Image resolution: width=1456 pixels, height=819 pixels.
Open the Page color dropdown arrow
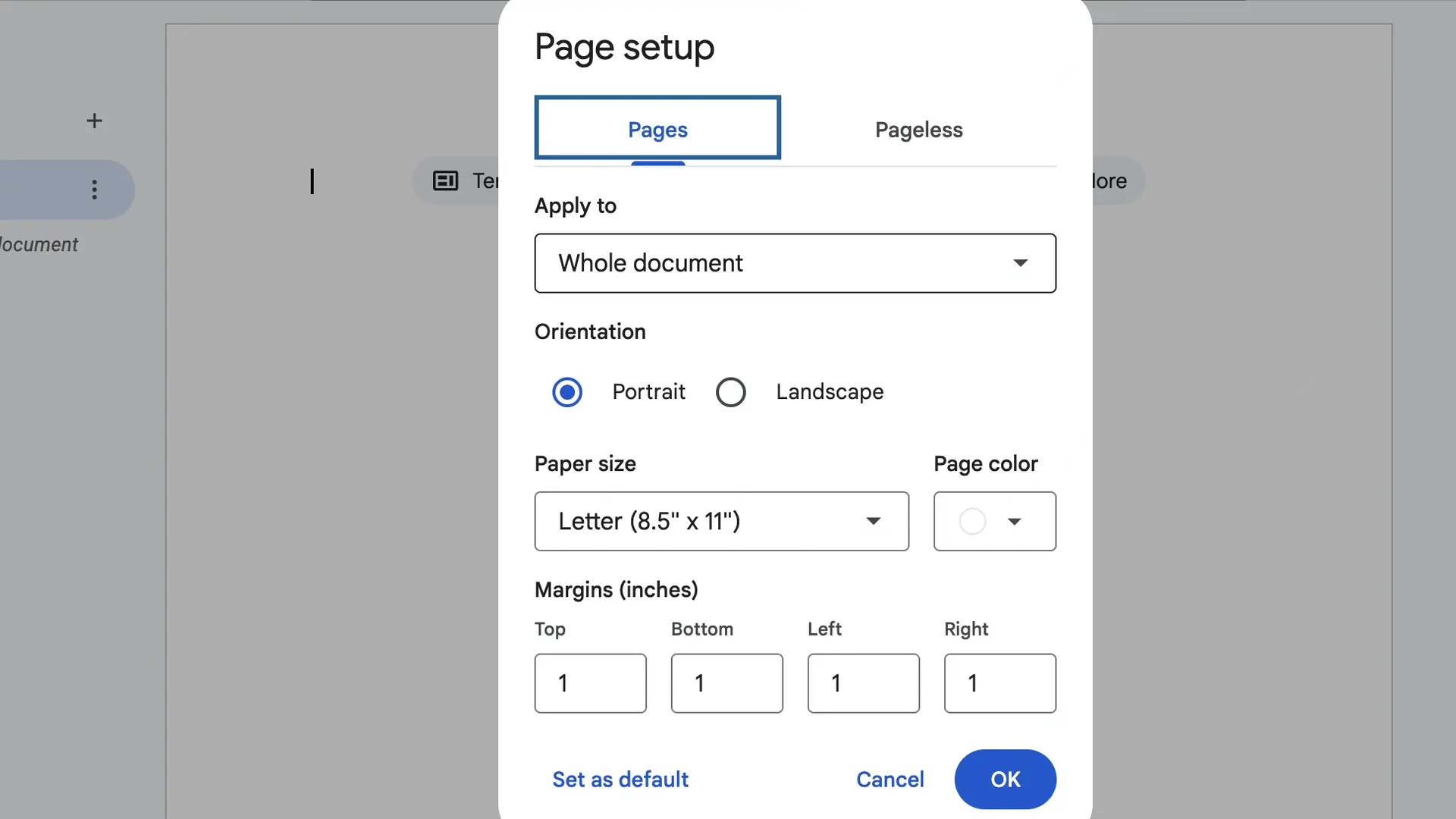(1016, 522)
